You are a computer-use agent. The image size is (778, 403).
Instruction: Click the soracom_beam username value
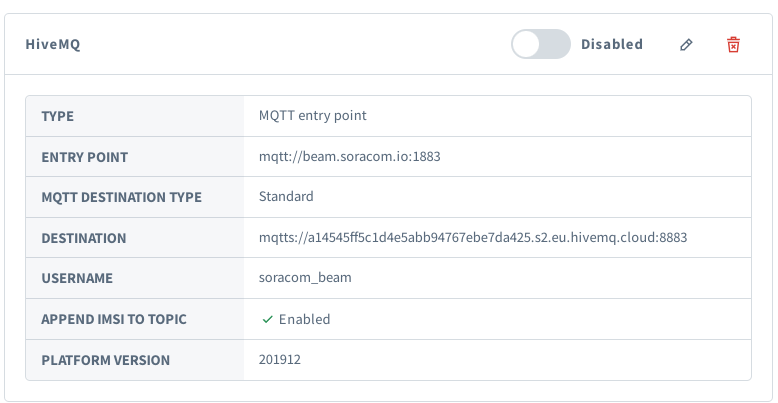point(305,279)
